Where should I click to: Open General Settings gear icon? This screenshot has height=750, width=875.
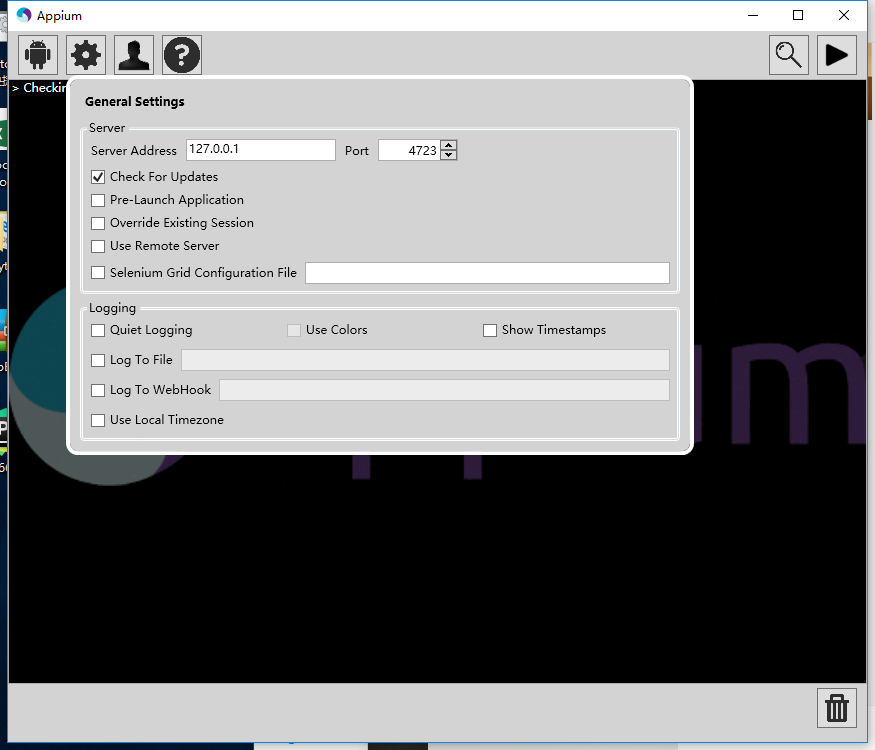[86, 55]
